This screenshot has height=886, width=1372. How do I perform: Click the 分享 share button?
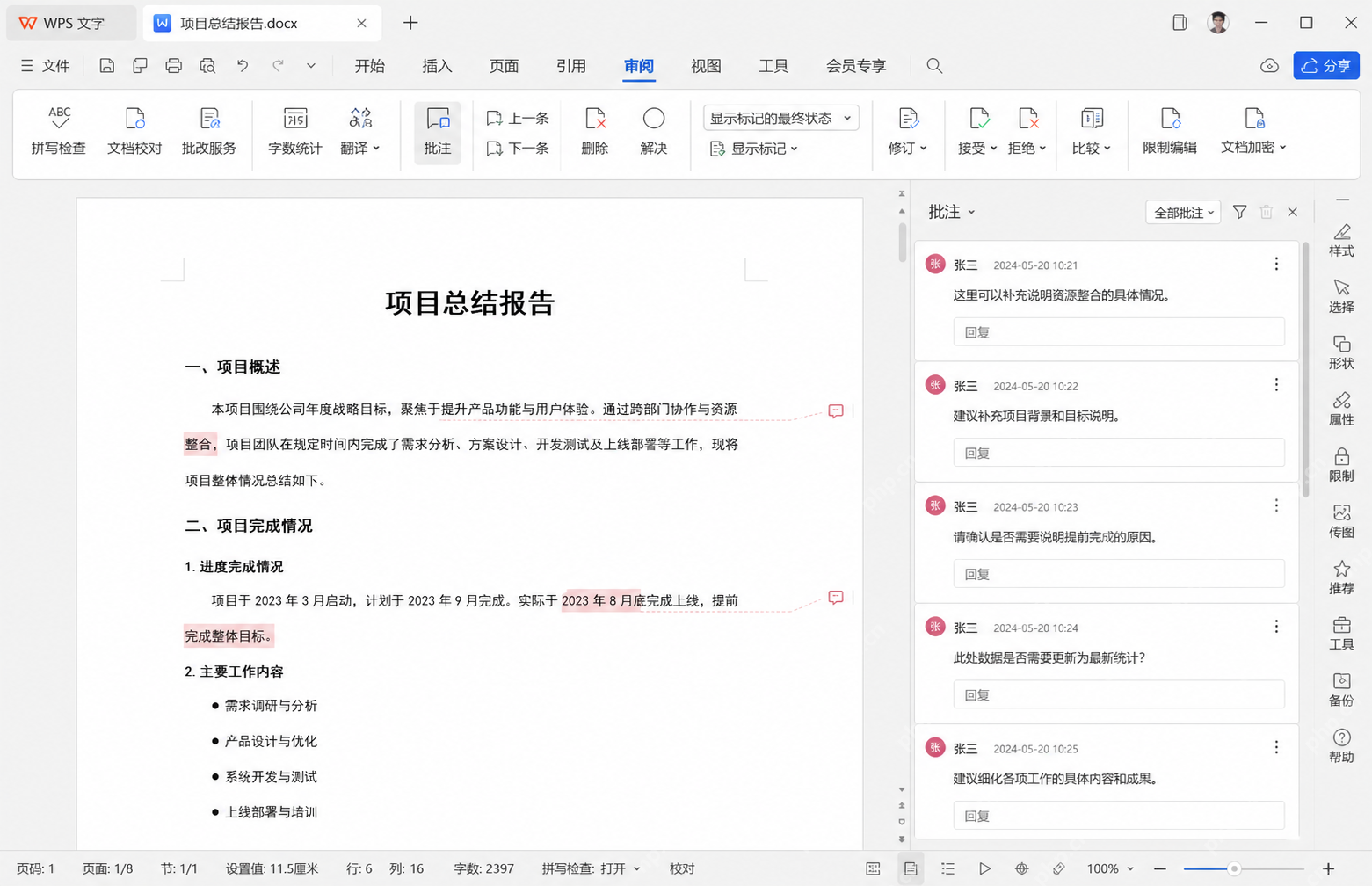click(x=1326, y=66)
